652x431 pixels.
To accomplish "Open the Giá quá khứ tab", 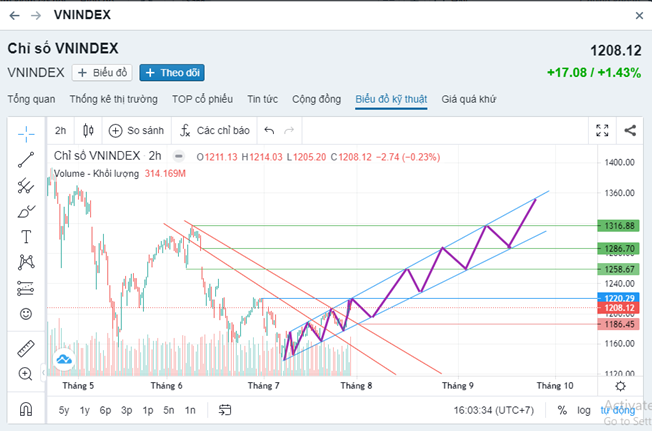I will [469, 99].
